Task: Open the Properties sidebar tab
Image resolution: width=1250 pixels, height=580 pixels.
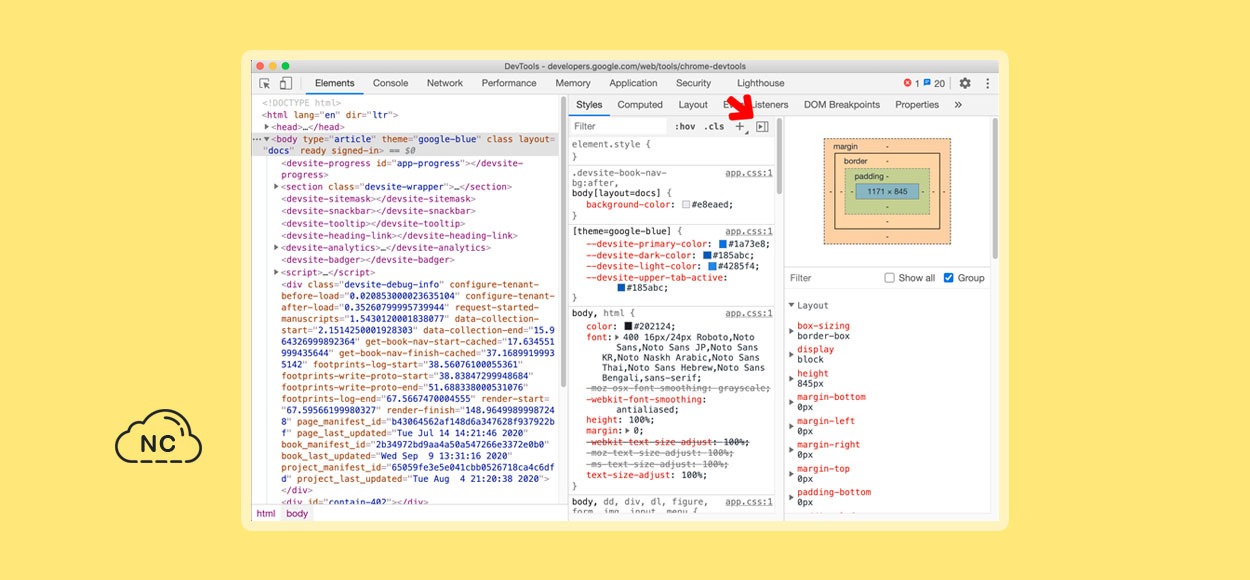Action: 917,105
